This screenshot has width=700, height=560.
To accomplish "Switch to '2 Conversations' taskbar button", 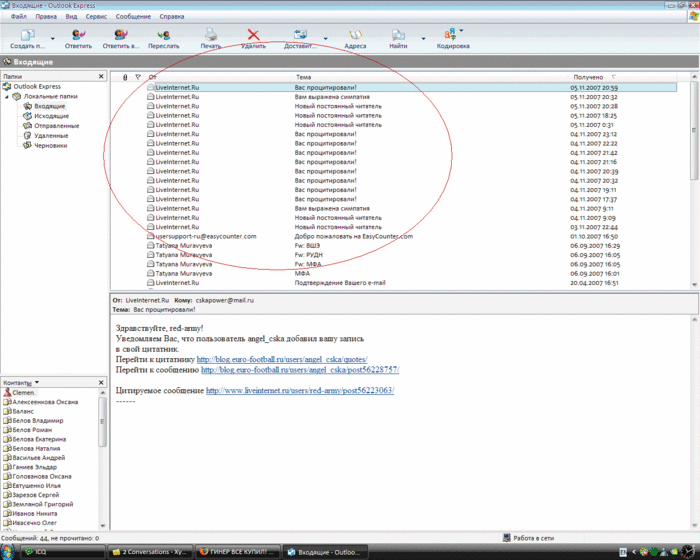I will pyautogui.click(x=150, y=552).
